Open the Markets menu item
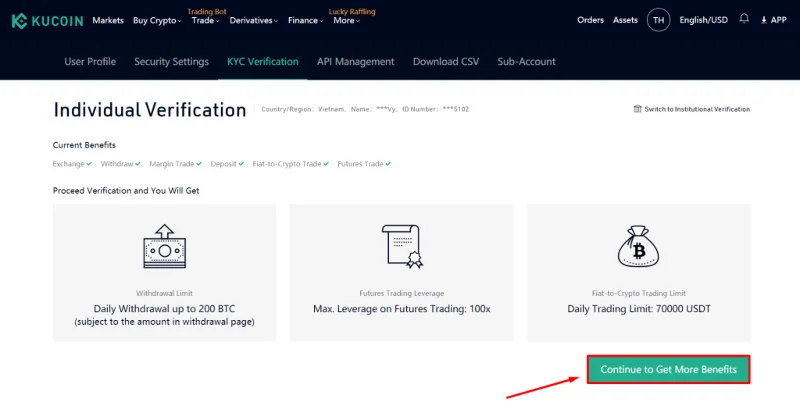 (x=108, y=20)
